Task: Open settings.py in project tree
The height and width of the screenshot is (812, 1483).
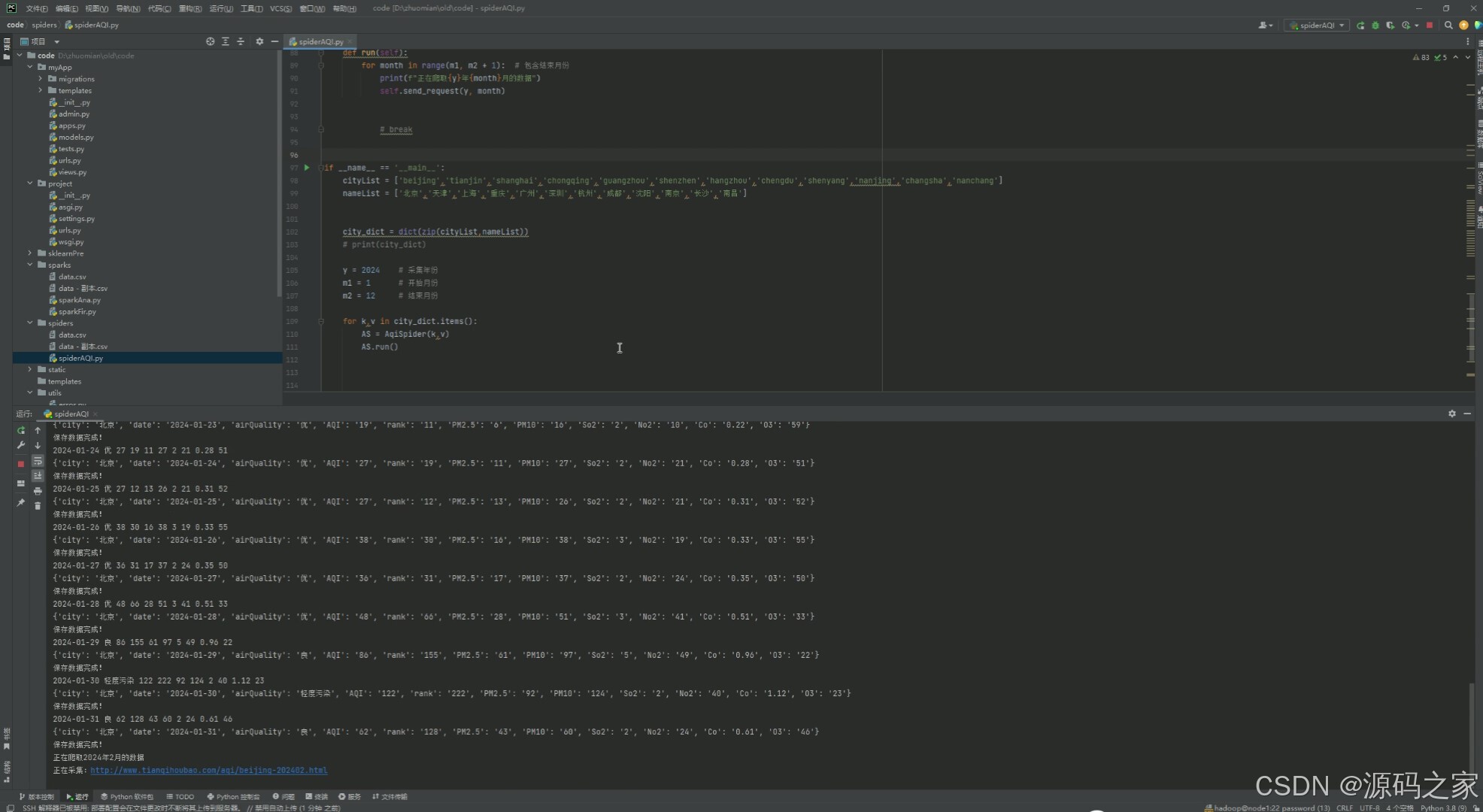Action: click(x=76, y=219)
